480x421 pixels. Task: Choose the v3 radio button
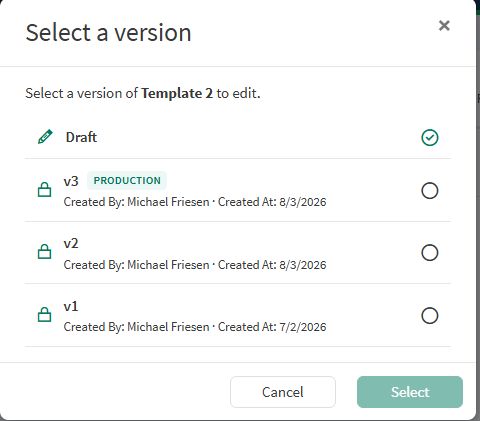pos(430,191)
